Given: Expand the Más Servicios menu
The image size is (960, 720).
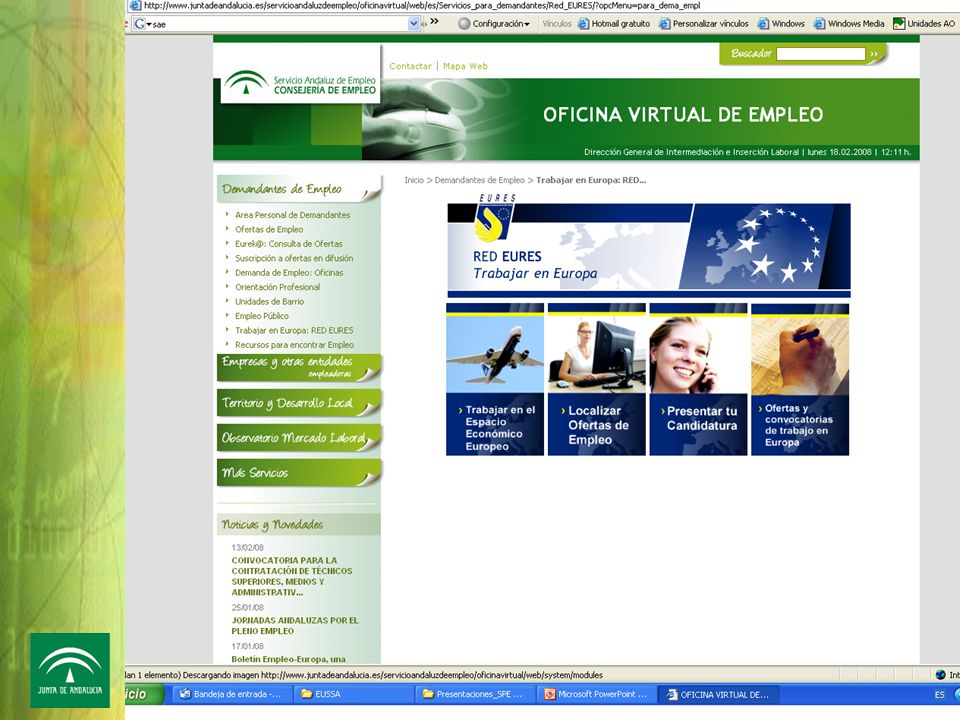Looking at the screenshot, I should 299,473.
